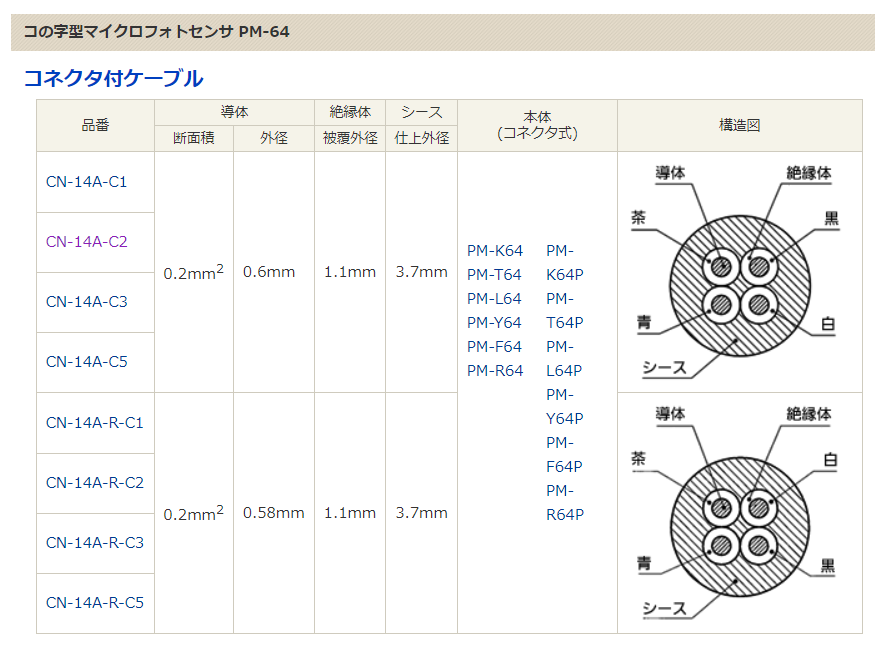Click the 本体 (コネクタ式) column header

pos(537,125)
